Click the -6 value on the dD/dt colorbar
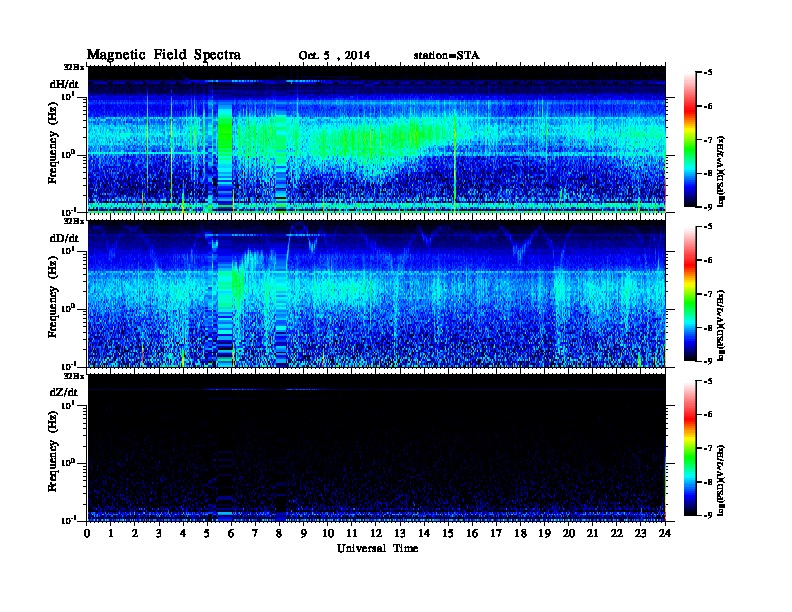Screen dimensions: 792x612 (708, 260)
